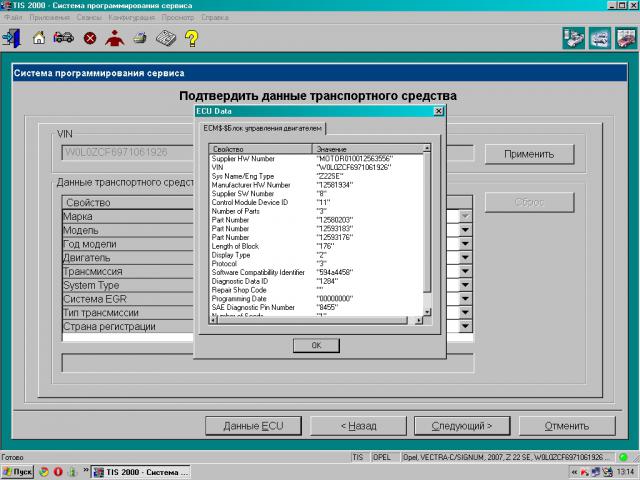Click the ECU list scroll left arrow
The image size is (640, 480).
[x=213, y=320]
